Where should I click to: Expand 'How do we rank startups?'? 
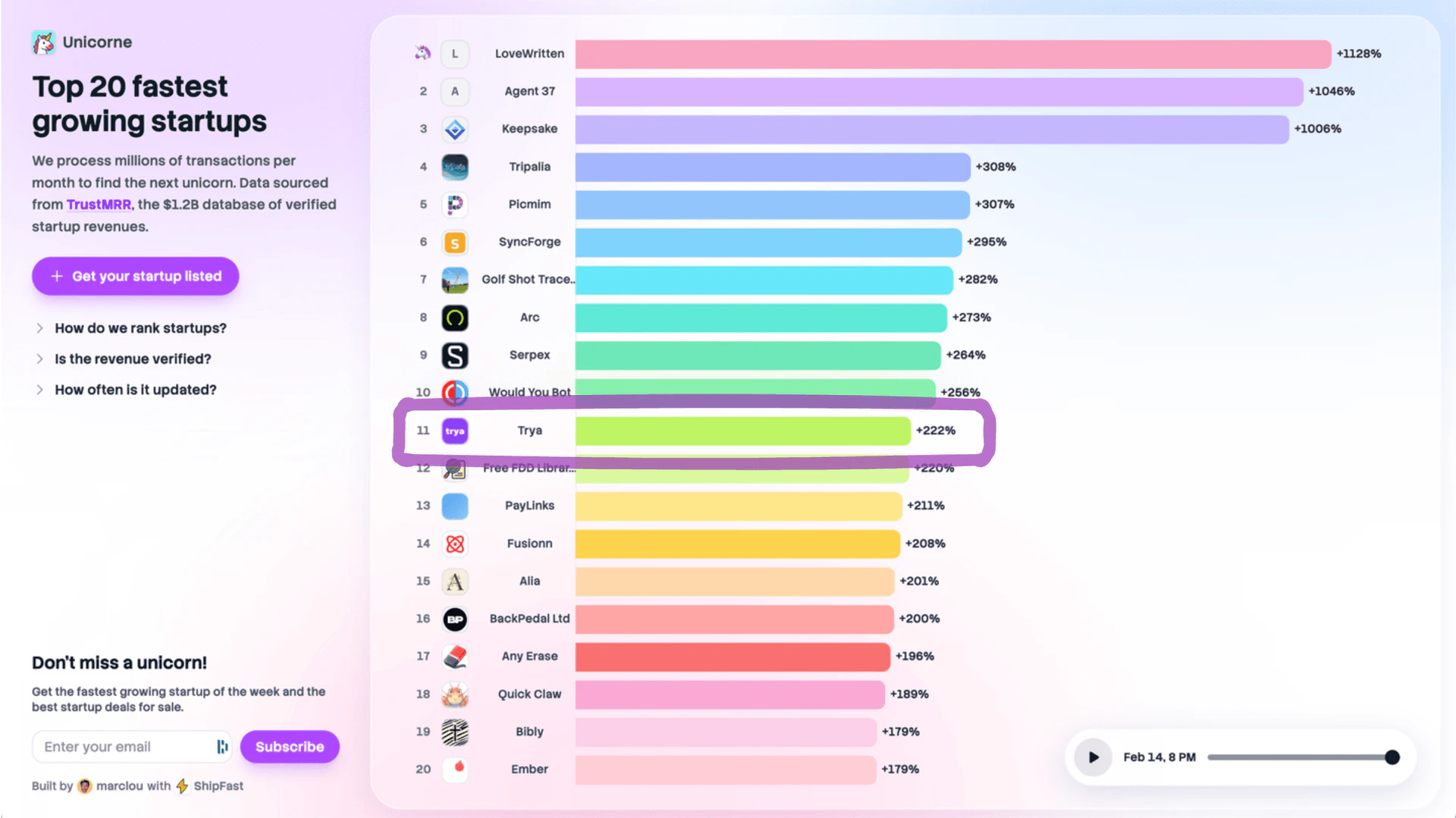tap(140, 328)
